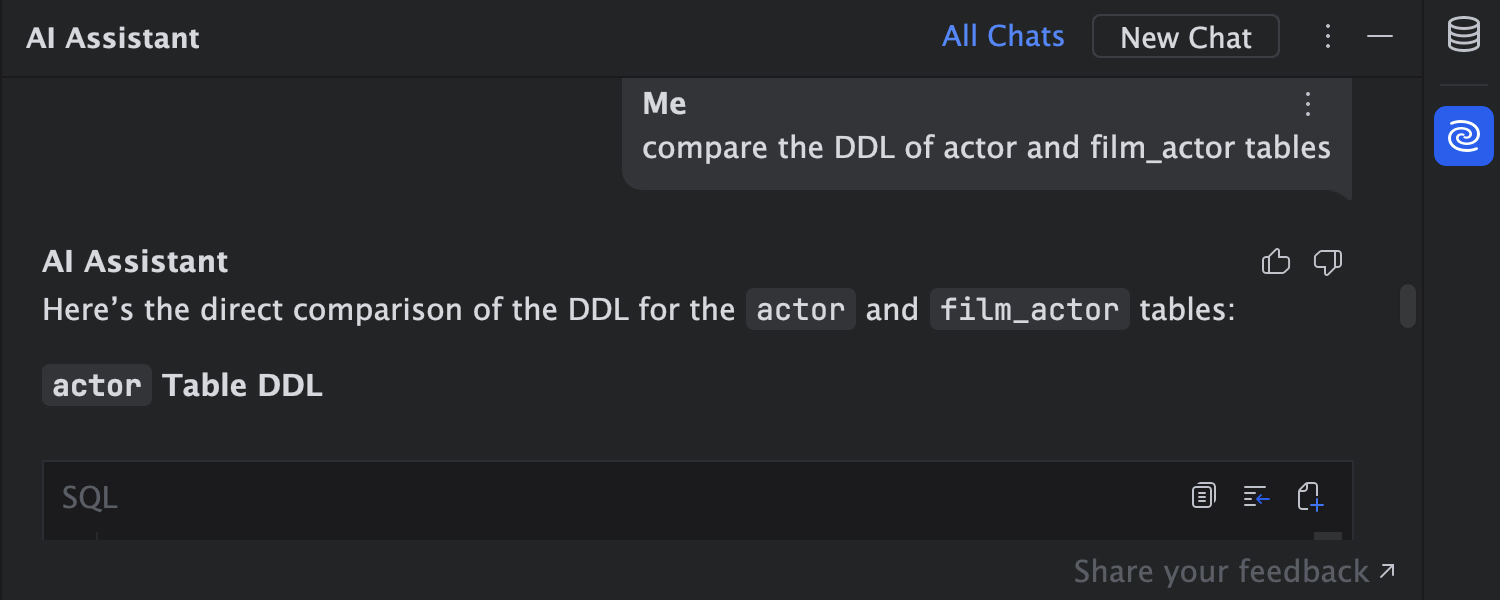
Task: Open the Share your feedback link
Action: click(1234, 572)
